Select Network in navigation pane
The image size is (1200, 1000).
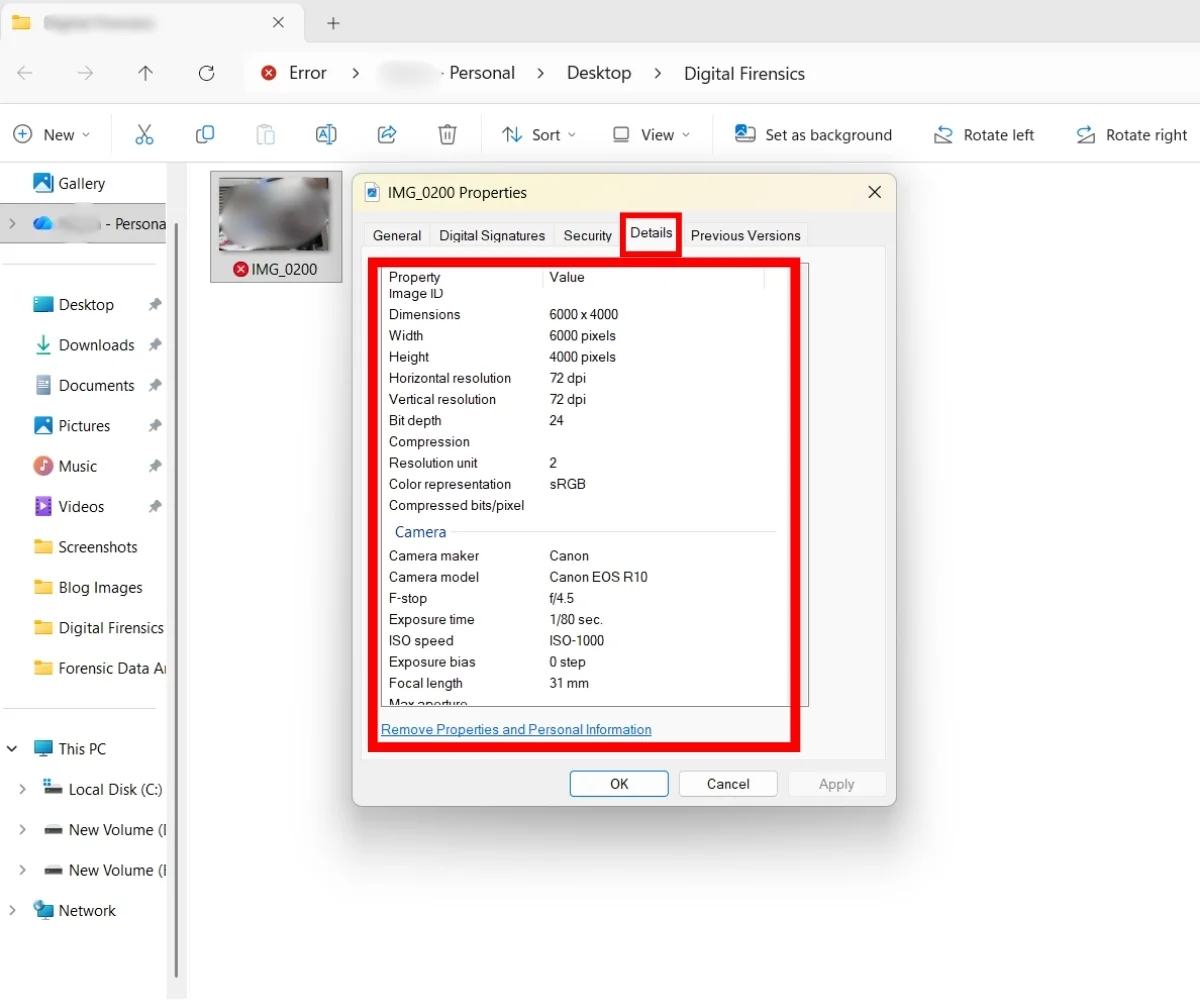[74, 910]
